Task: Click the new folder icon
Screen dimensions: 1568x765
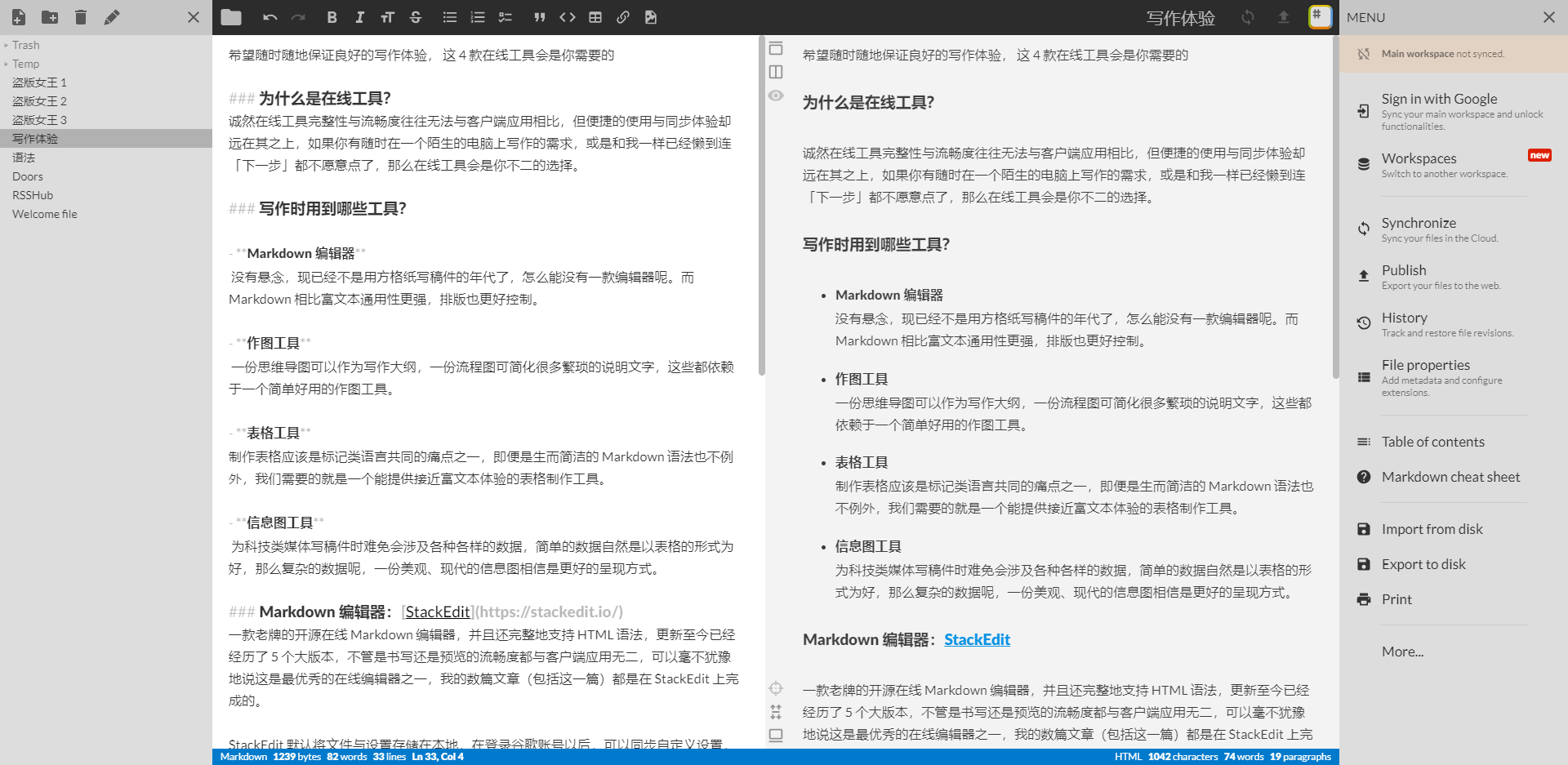Action: [x=50, y=17]
